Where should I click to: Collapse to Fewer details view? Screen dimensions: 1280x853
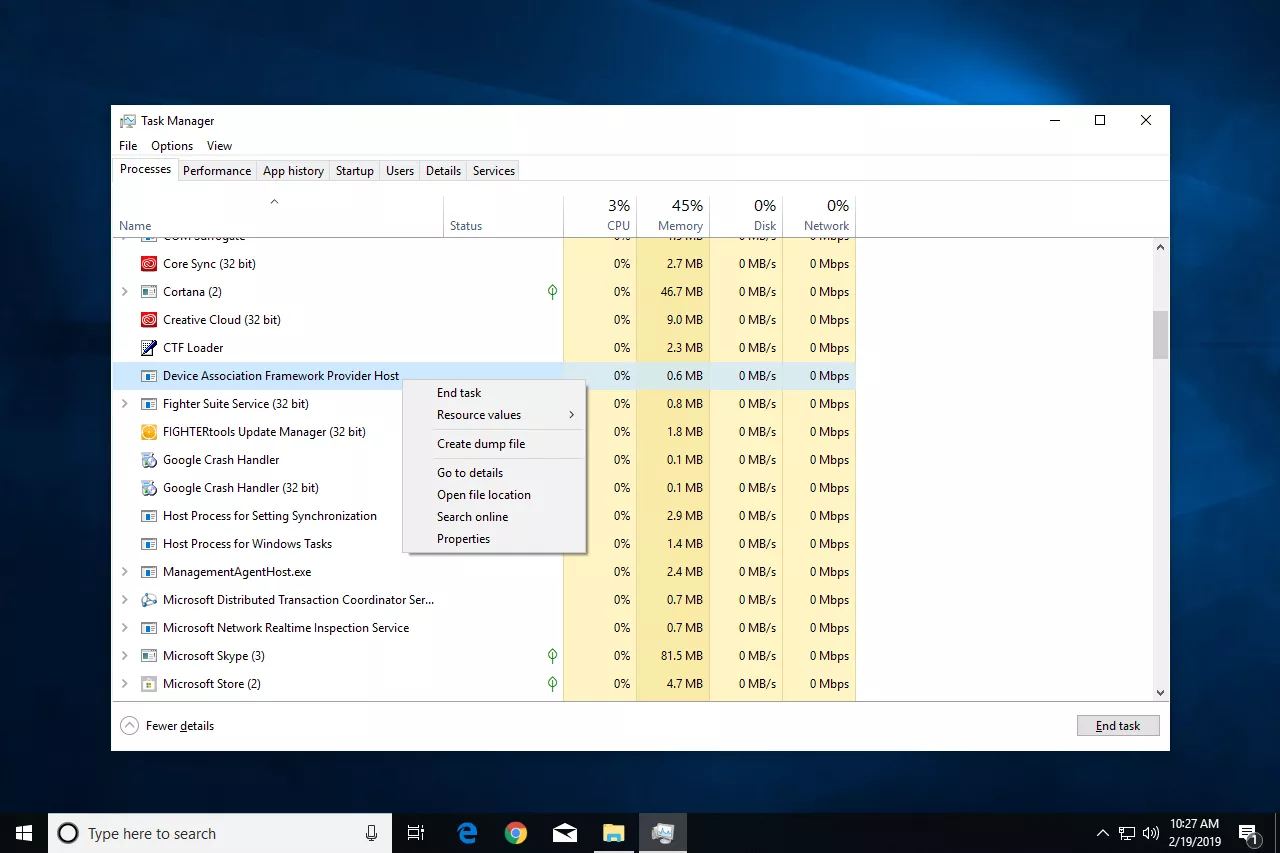(167, 726)
